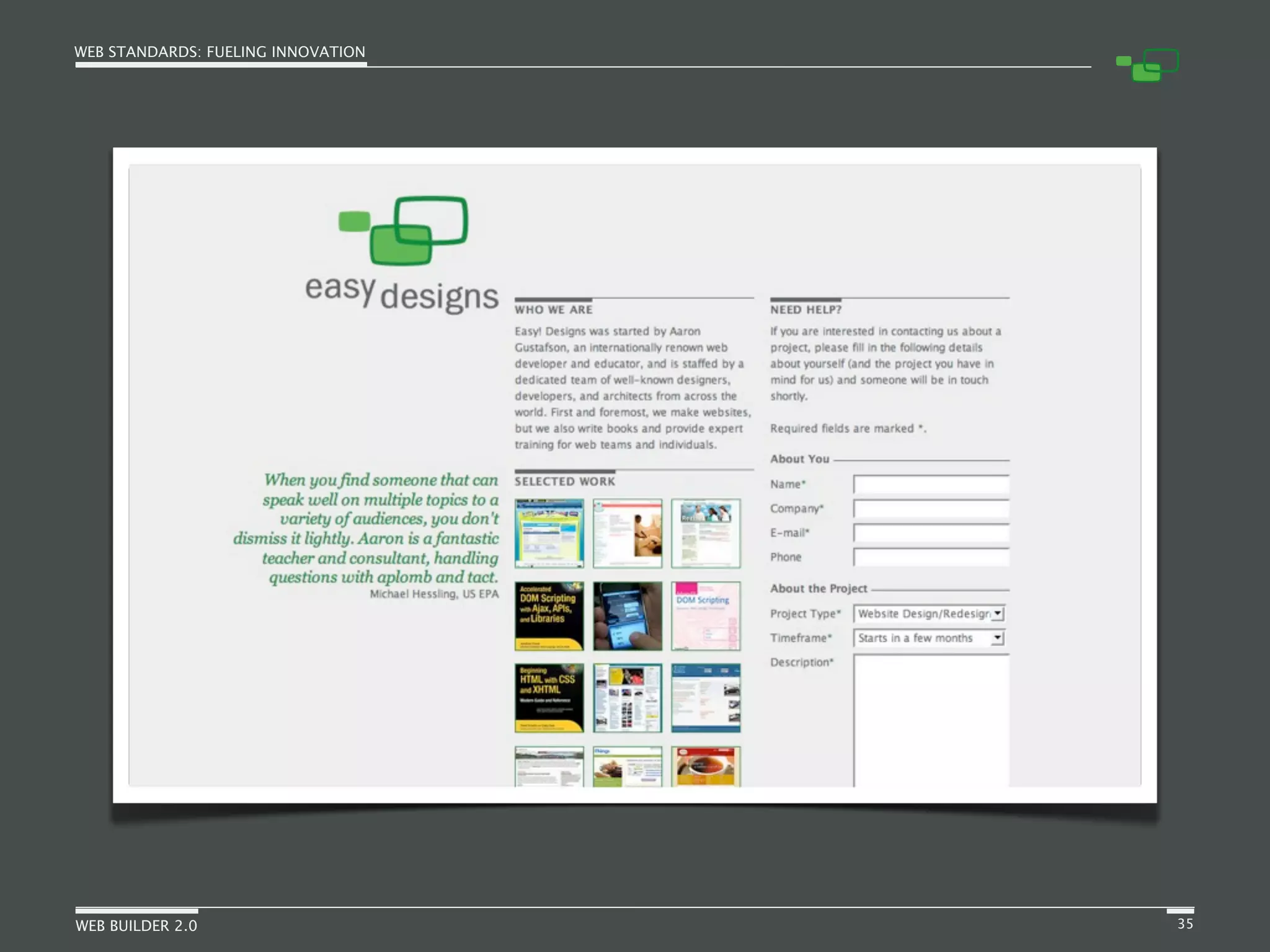
Task: Open the Accelerated DOM Scripting book thumbnail
Action: click(x=549, y=615)
